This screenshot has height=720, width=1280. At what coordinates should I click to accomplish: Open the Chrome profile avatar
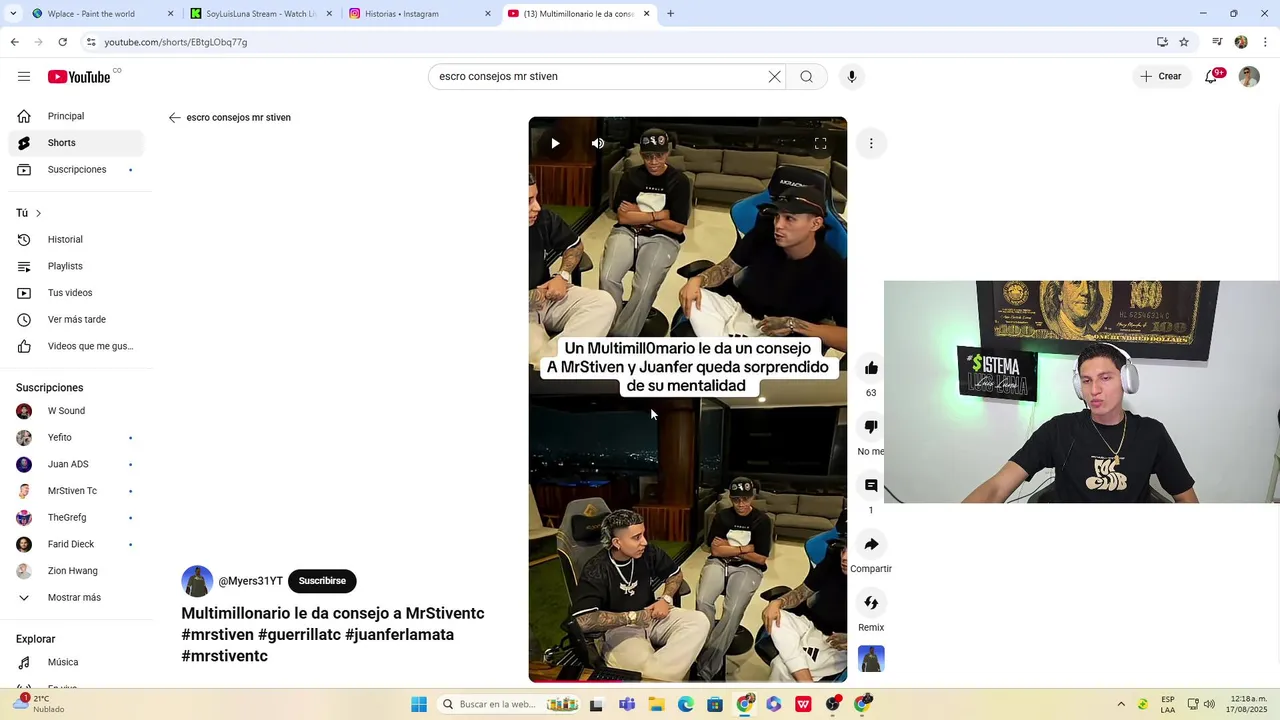1241,42
